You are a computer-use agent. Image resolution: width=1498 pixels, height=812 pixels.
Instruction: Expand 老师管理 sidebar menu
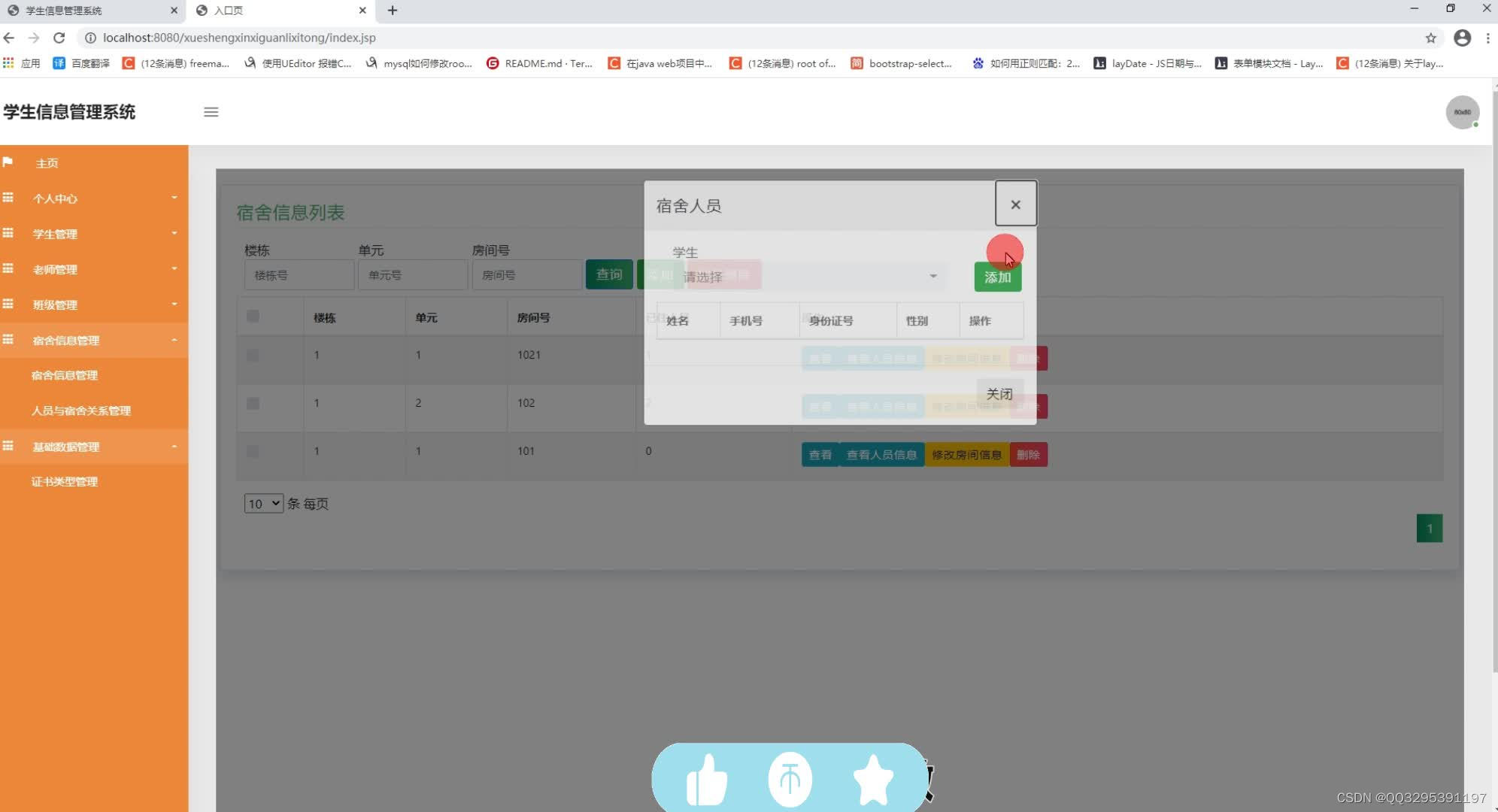point(94,269)
